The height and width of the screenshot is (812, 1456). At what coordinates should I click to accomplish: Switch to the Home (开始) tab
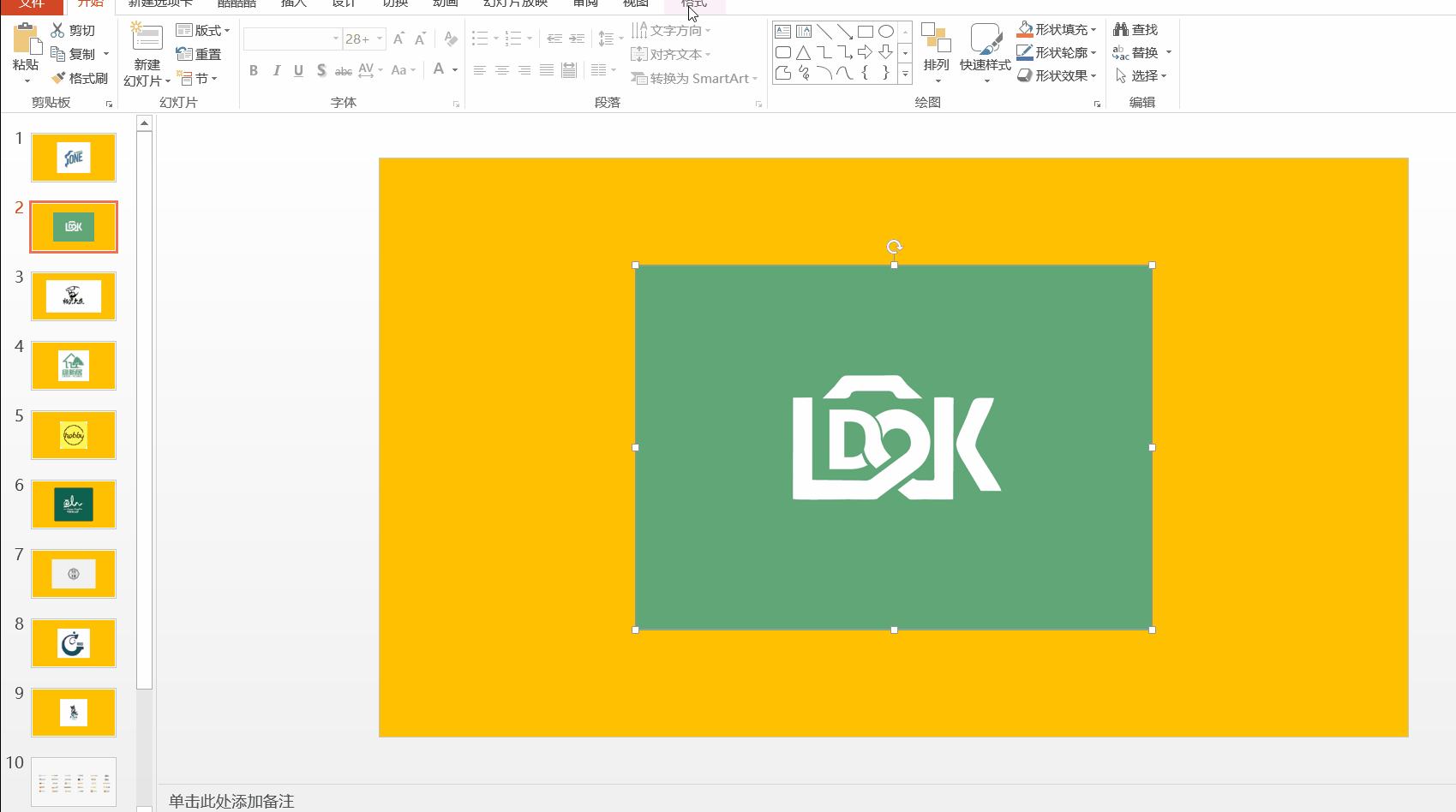[91, 4]
